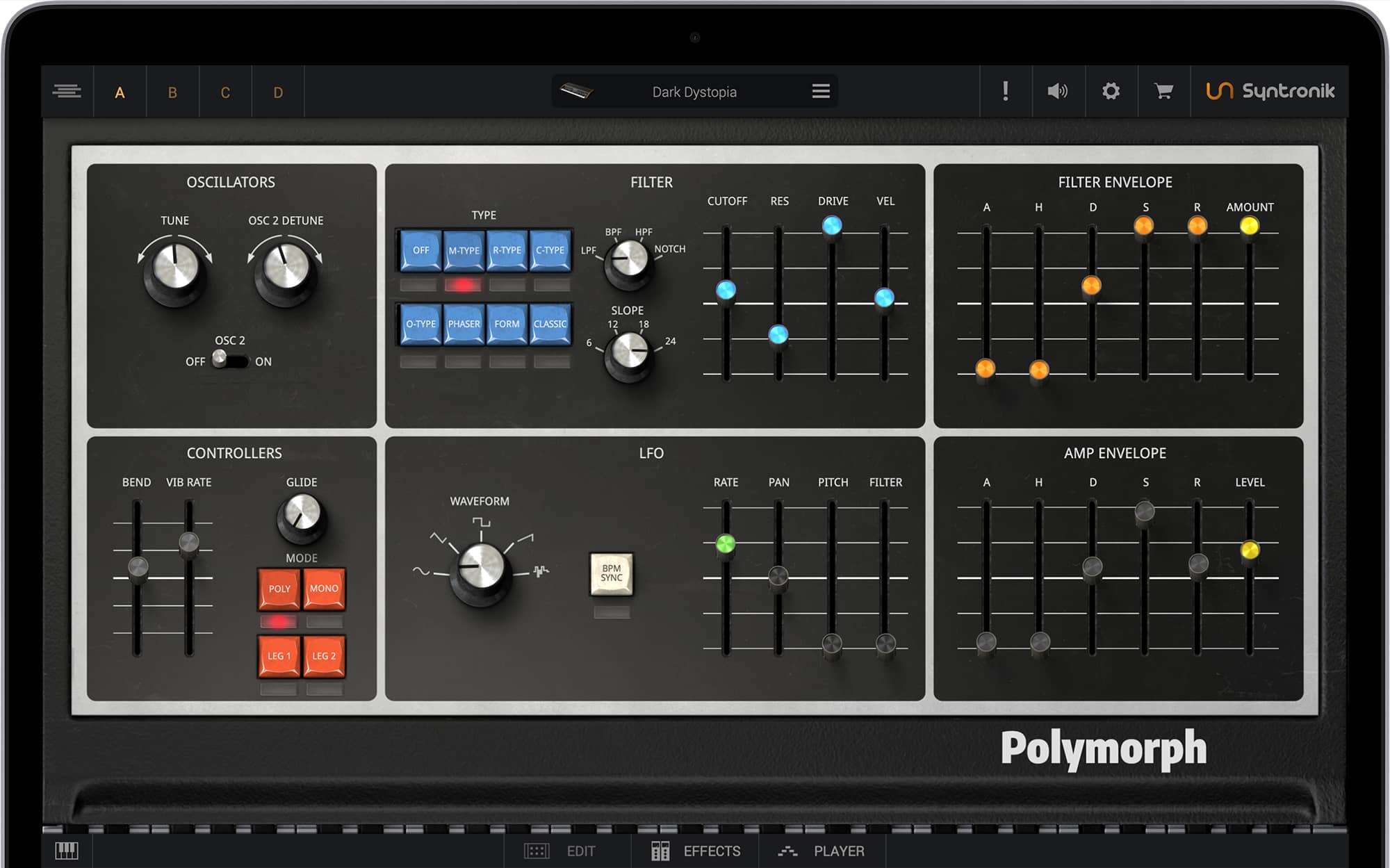Viewport: 1390px width, 868px height.
Task: Show the keyboard icon at bottom left
Action: [x=67, y=850]
